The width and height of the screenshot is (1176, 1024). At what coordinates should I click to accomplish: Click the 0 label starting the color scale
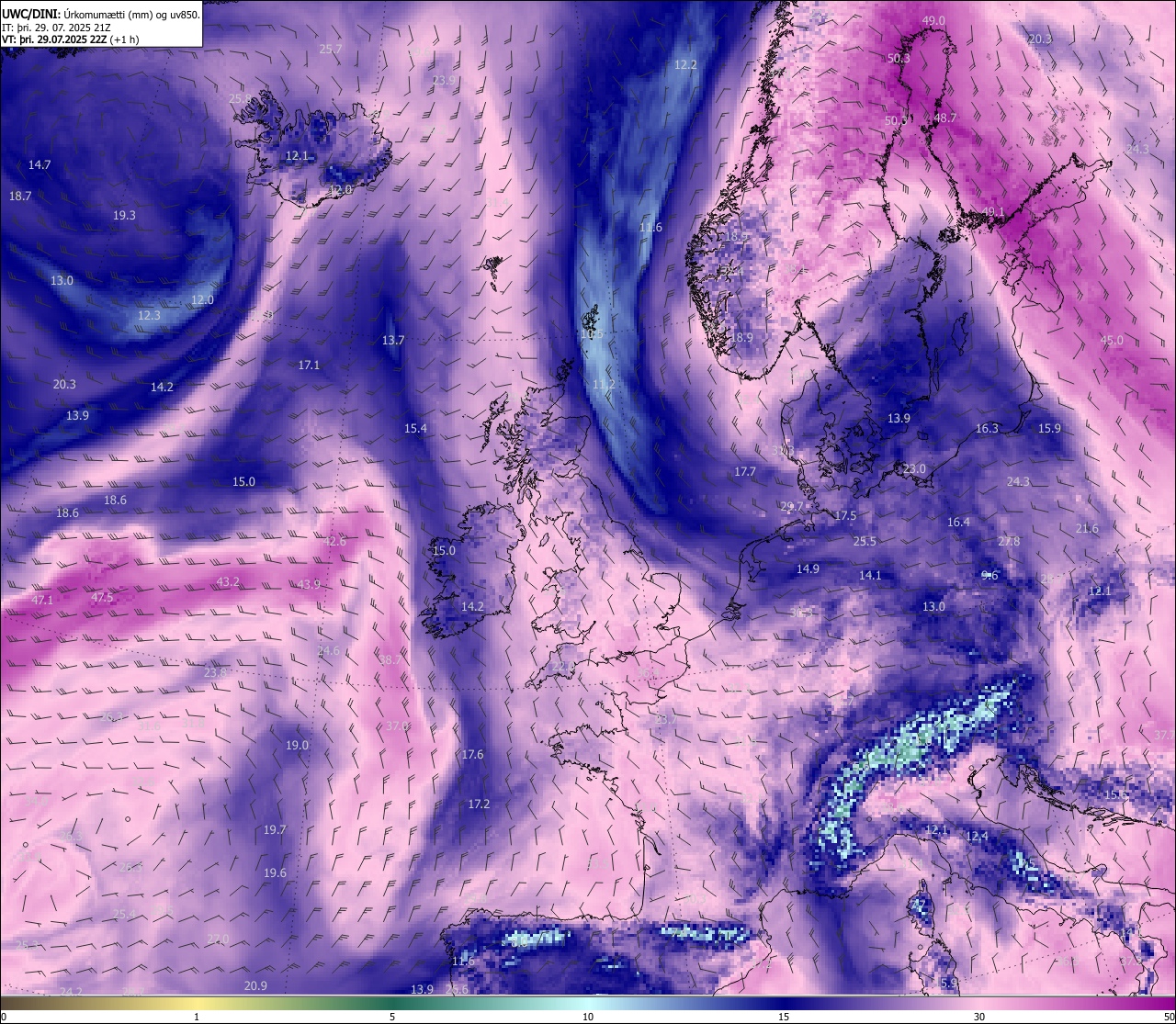[4, 1017]
